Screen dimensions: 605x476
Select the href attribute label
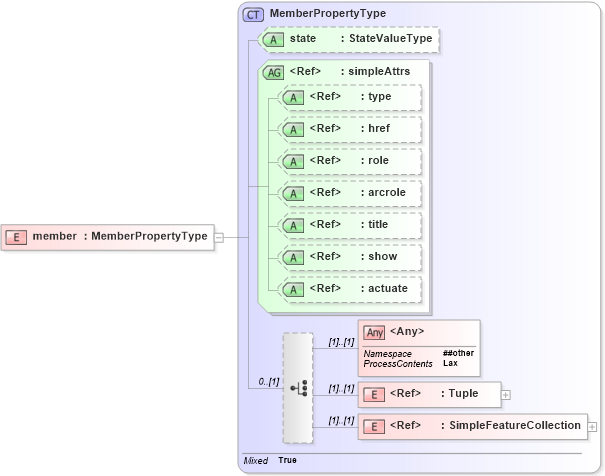[x=379, y=128]
